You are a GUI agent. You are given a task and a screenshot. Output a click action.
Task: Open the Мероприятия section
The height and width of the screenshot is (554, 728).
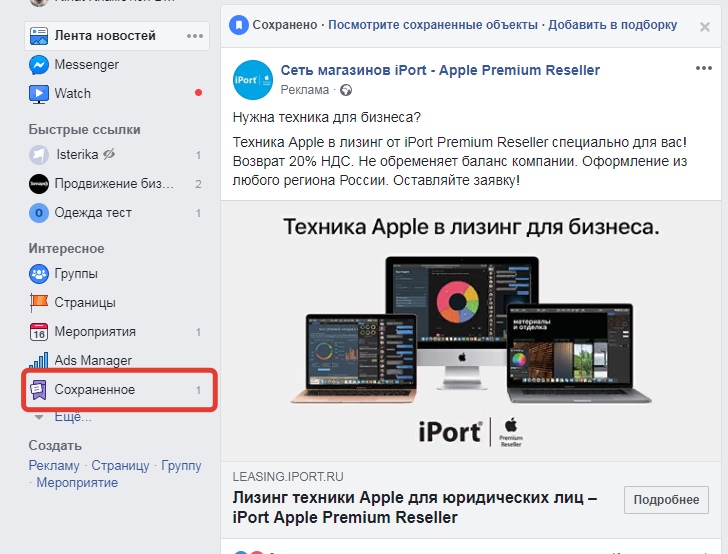(95, 332)
